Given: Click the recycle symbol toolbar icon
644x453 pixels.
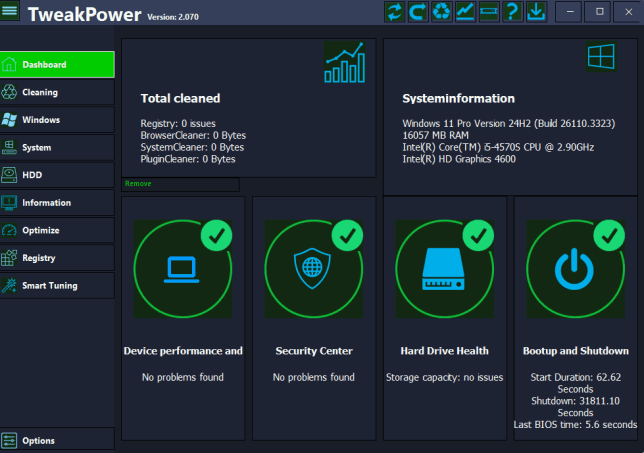Looking at the screenshot, I should pos(442,12).
